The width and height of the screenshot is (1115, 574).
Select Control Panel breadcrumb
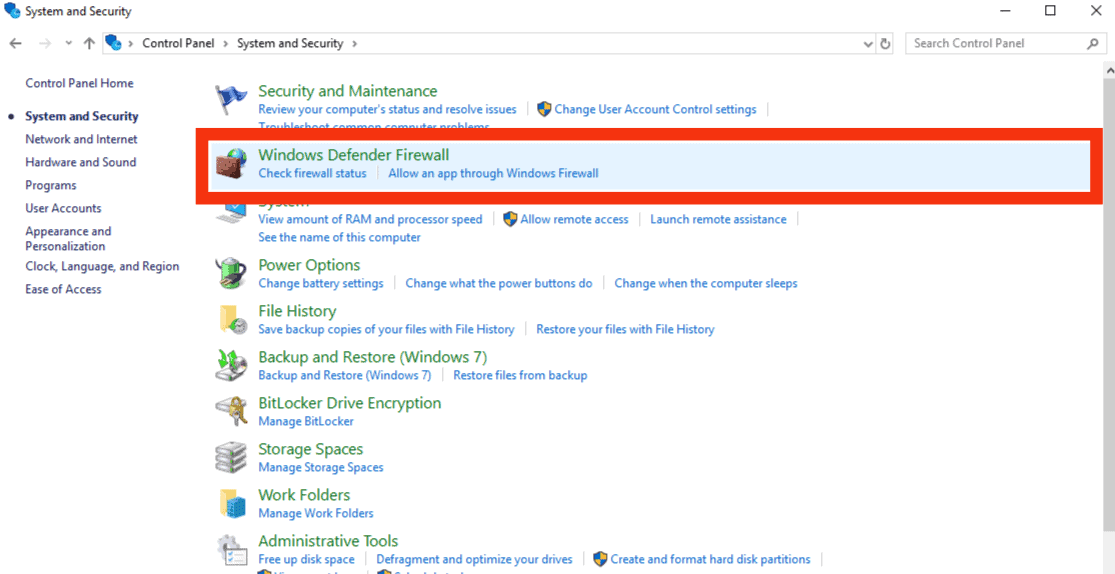(178, 43)
